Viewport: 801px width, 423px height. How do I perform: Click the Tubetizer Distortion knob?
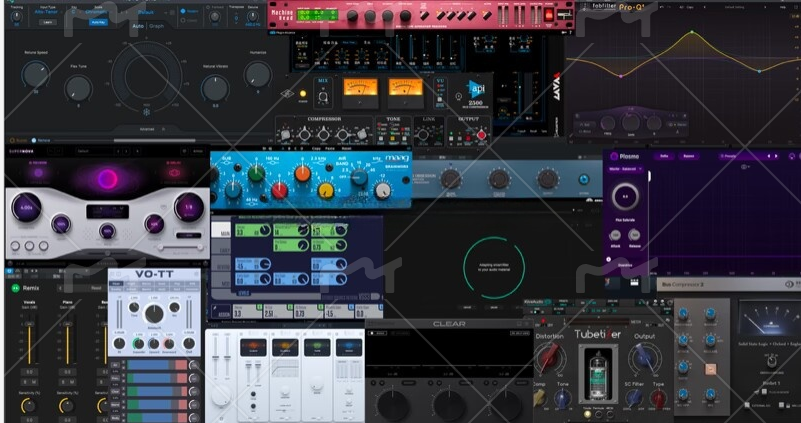click(550, 358)
